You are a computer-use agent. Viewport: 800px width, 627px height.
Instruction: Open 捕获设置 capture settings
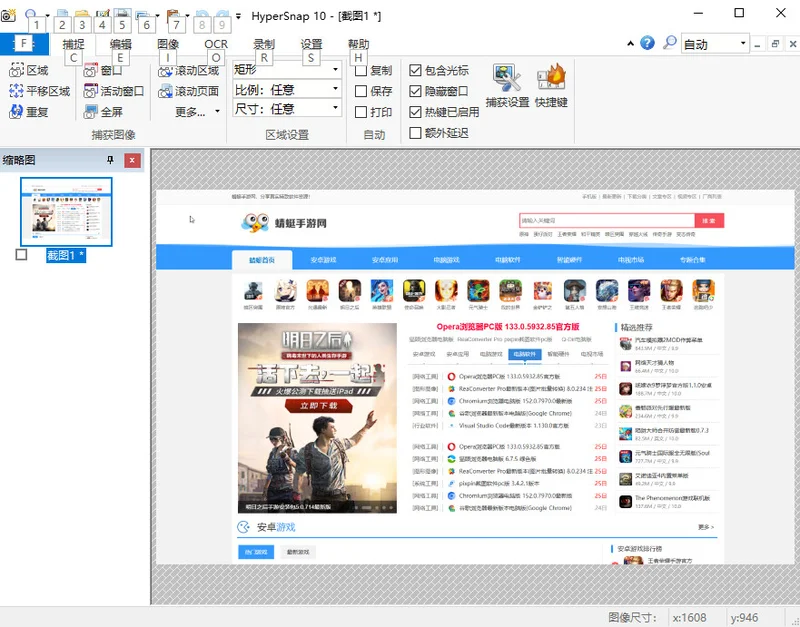coord(507,85)
